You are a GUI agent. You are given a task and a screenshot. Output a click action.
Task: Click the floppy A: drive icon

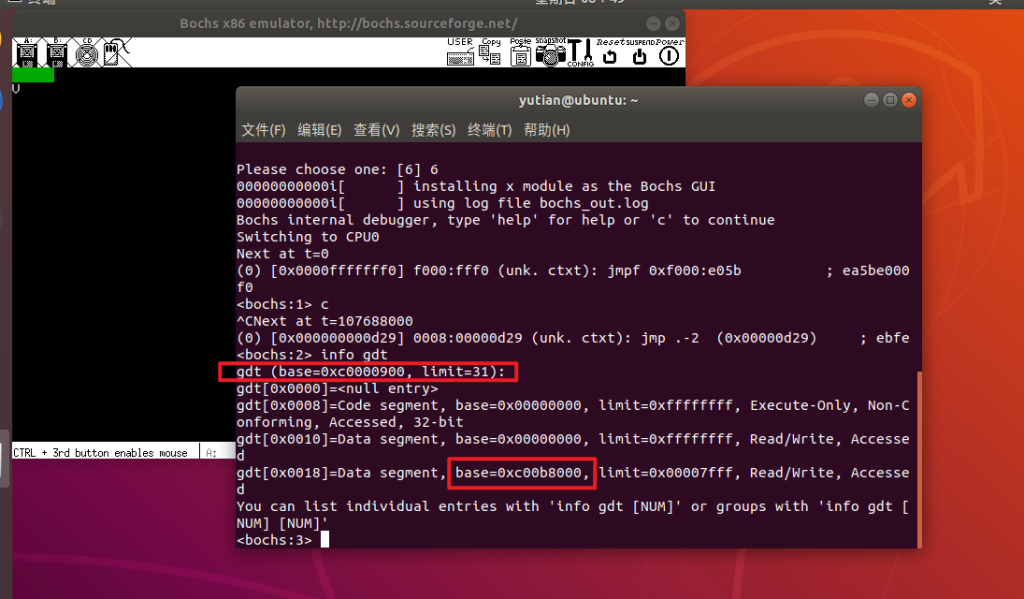pyautogui.click(x=25, y=51)
